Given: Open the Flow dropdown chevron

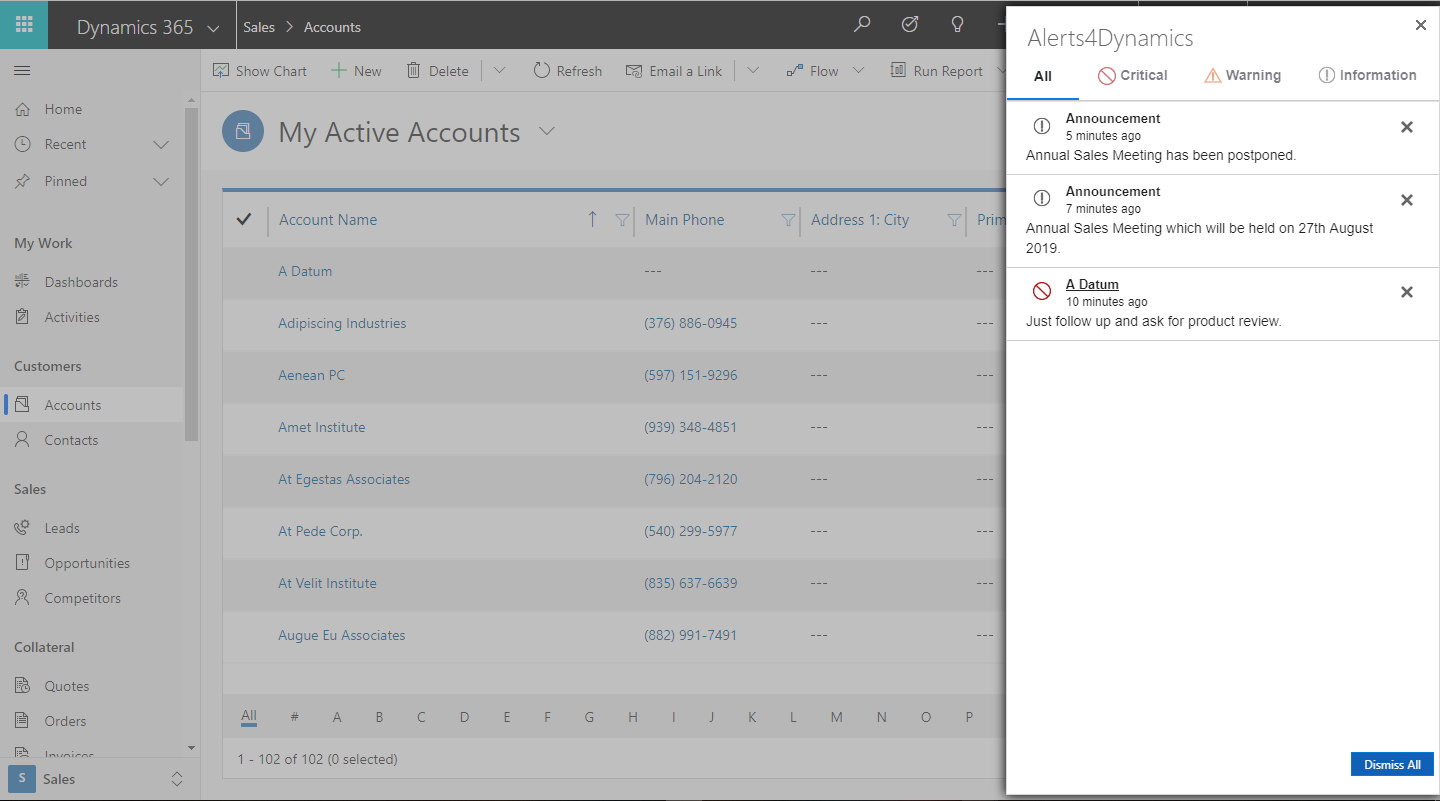Looking at the screenshot, I should (858, 71).
